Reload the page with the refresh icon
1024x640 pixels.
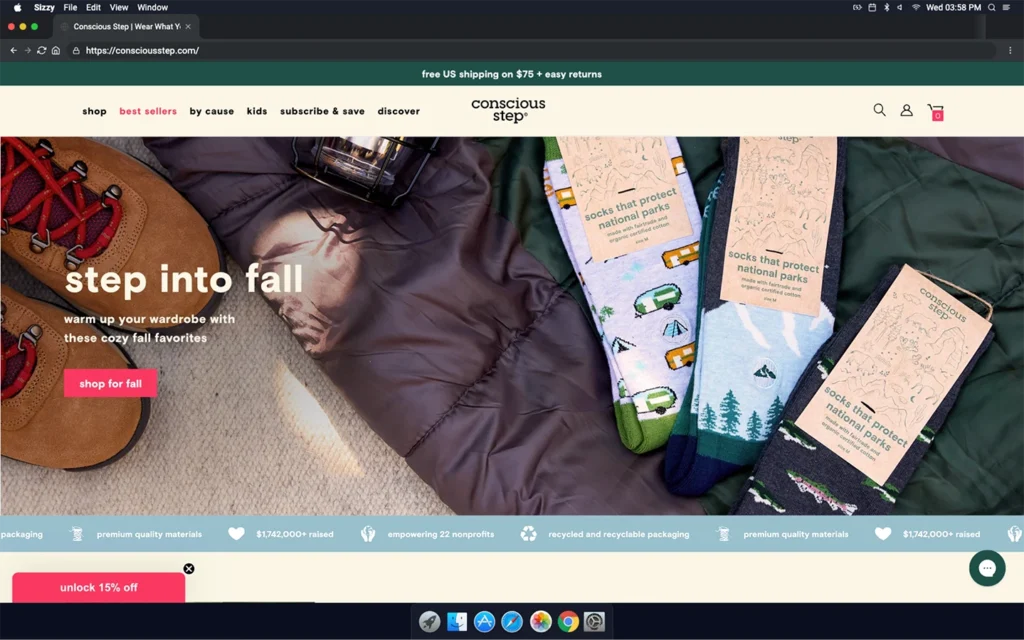click(x=41, y=50)
